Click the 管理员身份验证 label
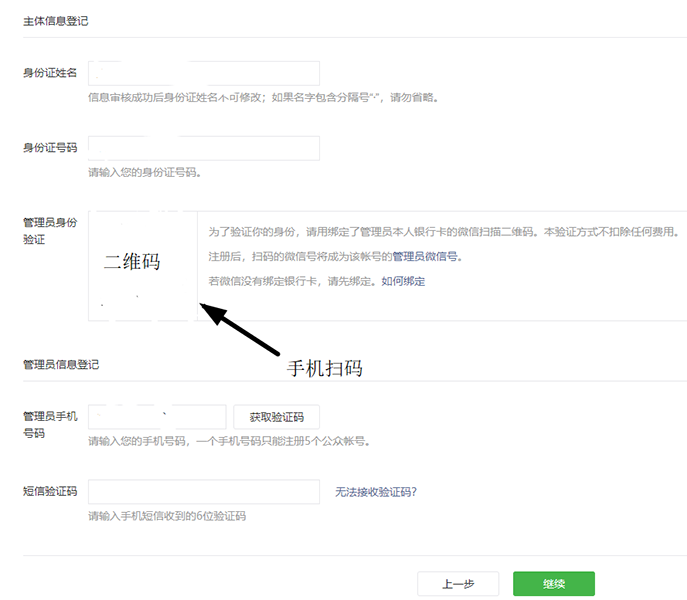Image resolution: width=687 pixels, height=600 pixels. 50,231
